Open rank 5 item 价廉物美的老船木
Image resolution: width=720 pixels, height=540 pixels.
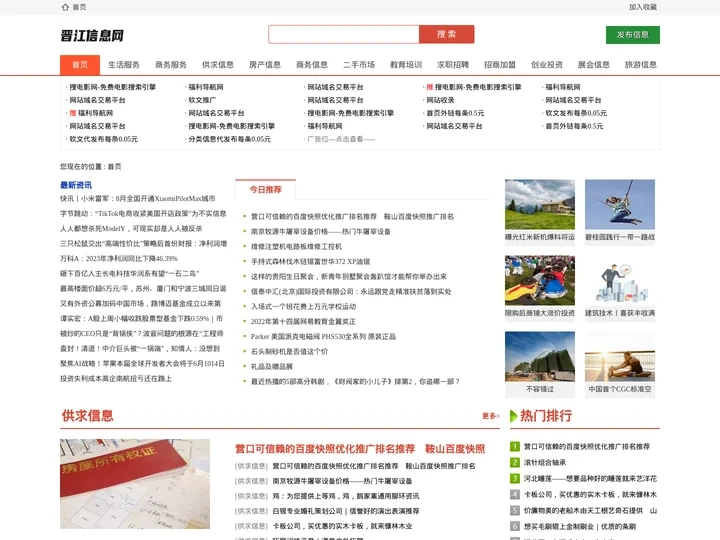[590, 511]
